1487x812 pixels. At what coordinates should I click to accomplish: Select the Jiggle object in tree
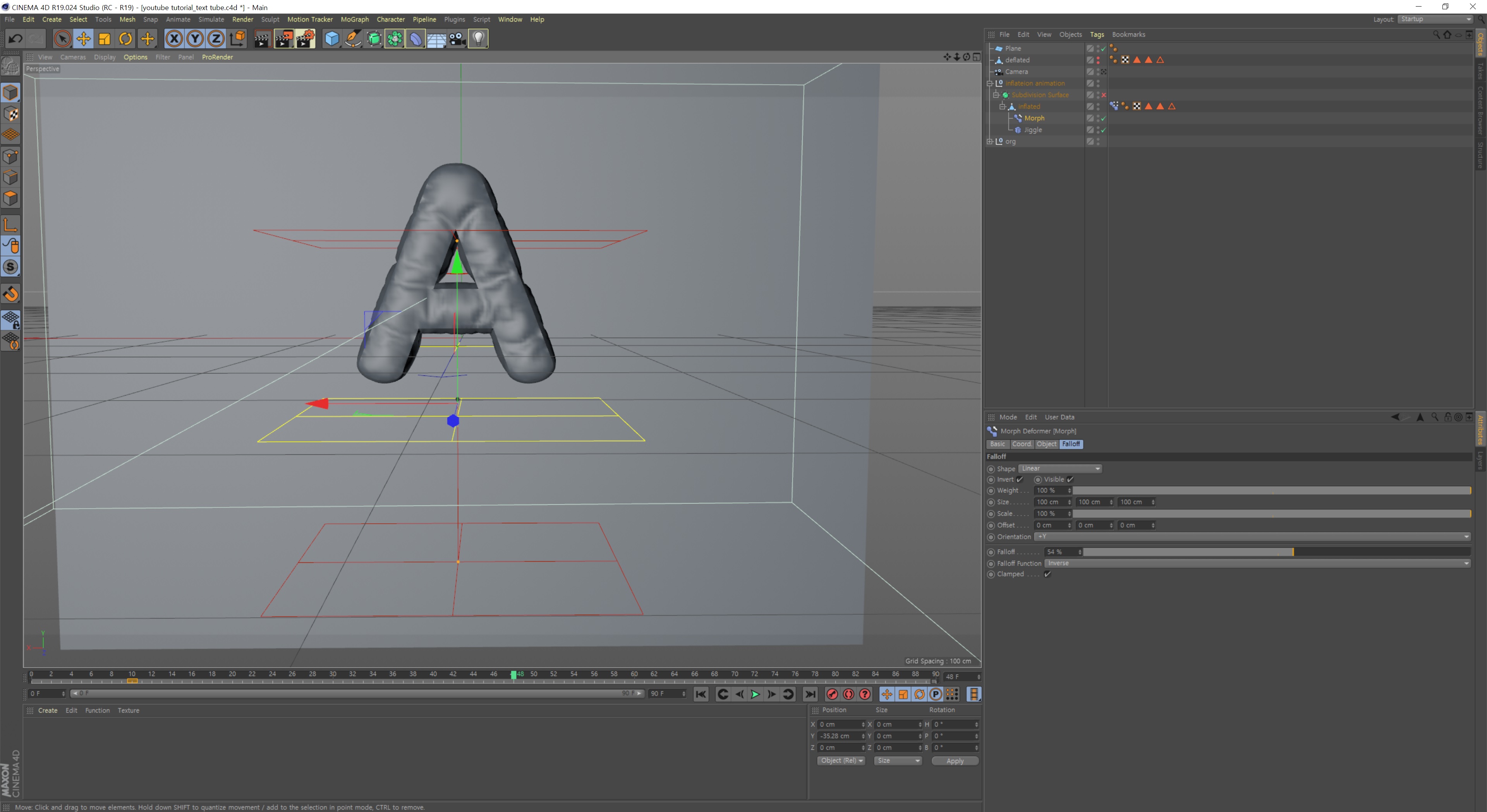1033,130
